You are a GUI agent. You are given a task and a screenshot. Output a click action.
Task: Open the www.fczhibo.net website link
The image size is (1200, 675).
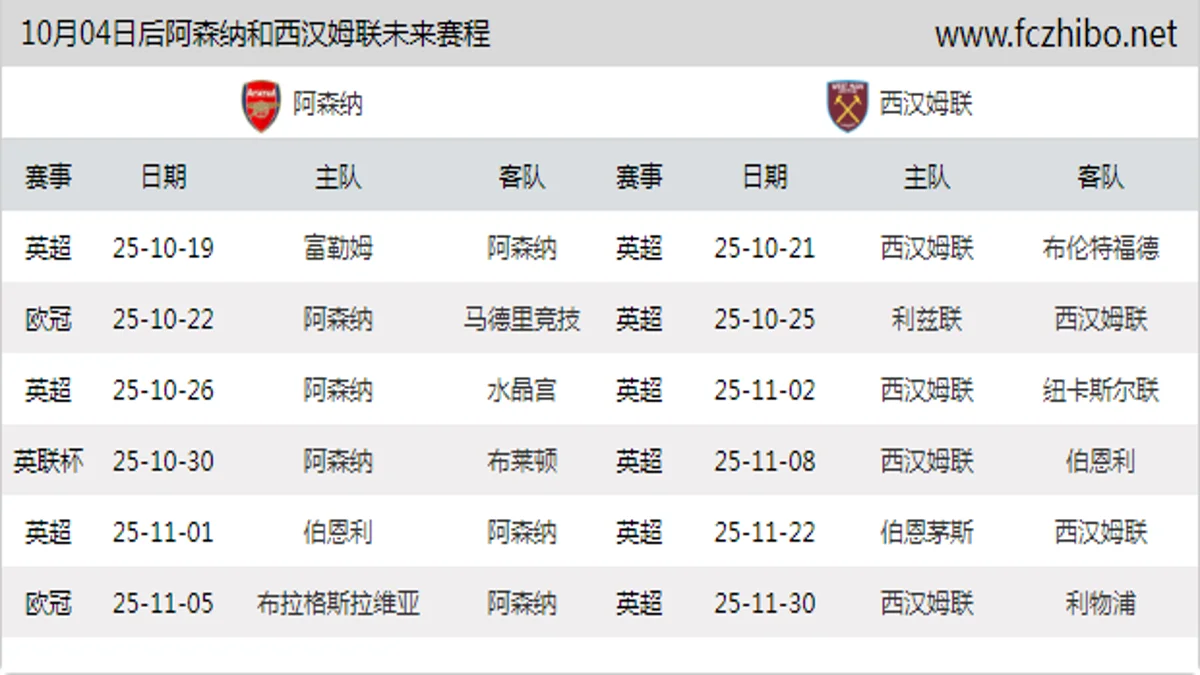point(1055,35)
